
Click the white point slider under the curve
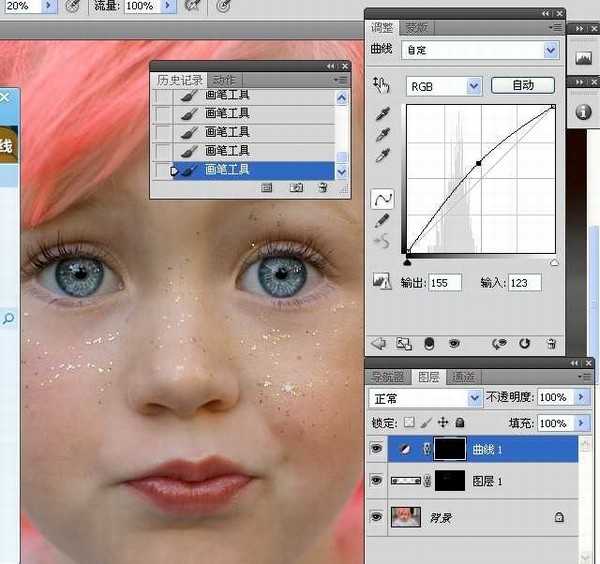click(x=554, y=263)
